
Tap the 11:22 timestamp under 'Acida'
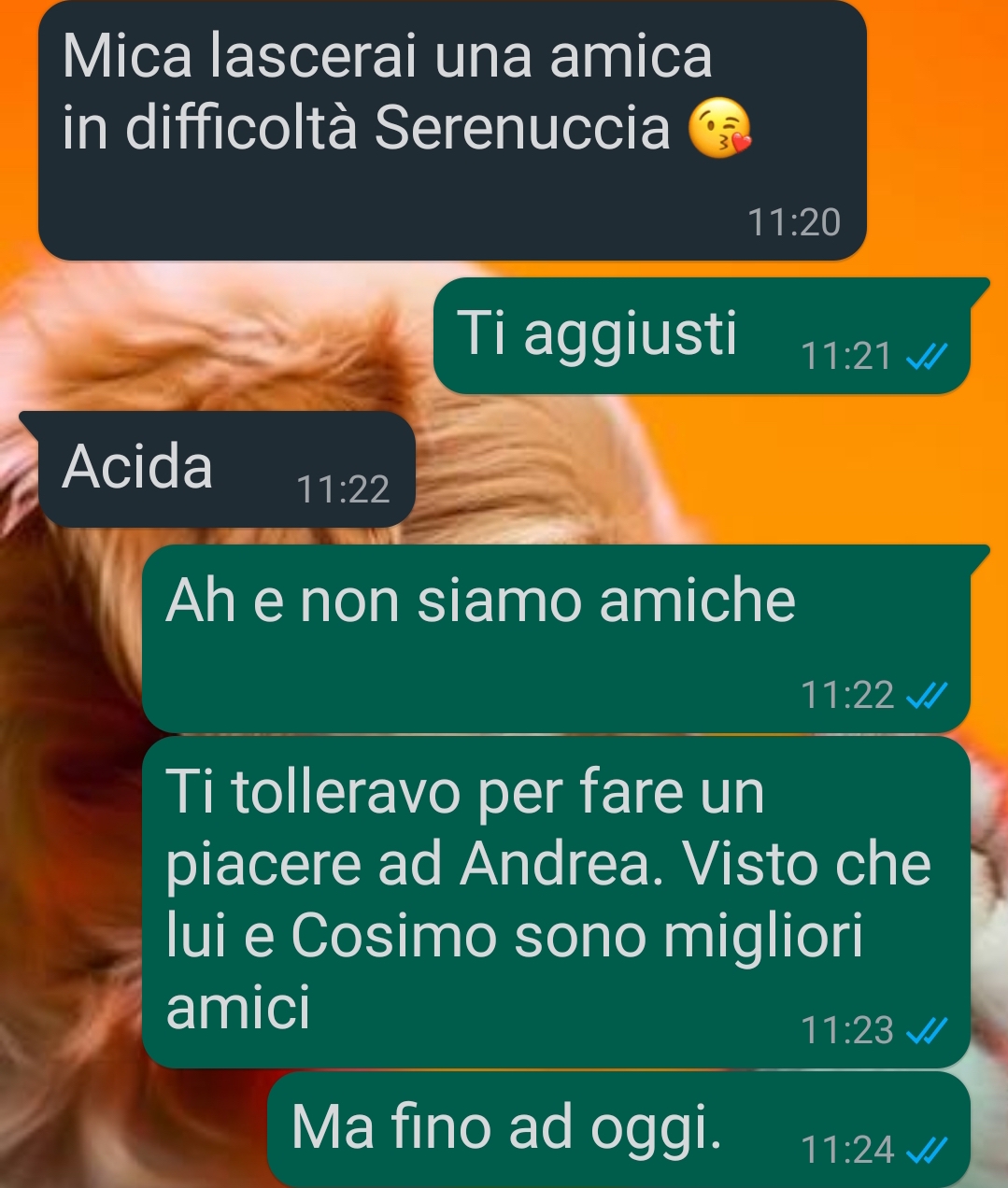coord(343,489)
